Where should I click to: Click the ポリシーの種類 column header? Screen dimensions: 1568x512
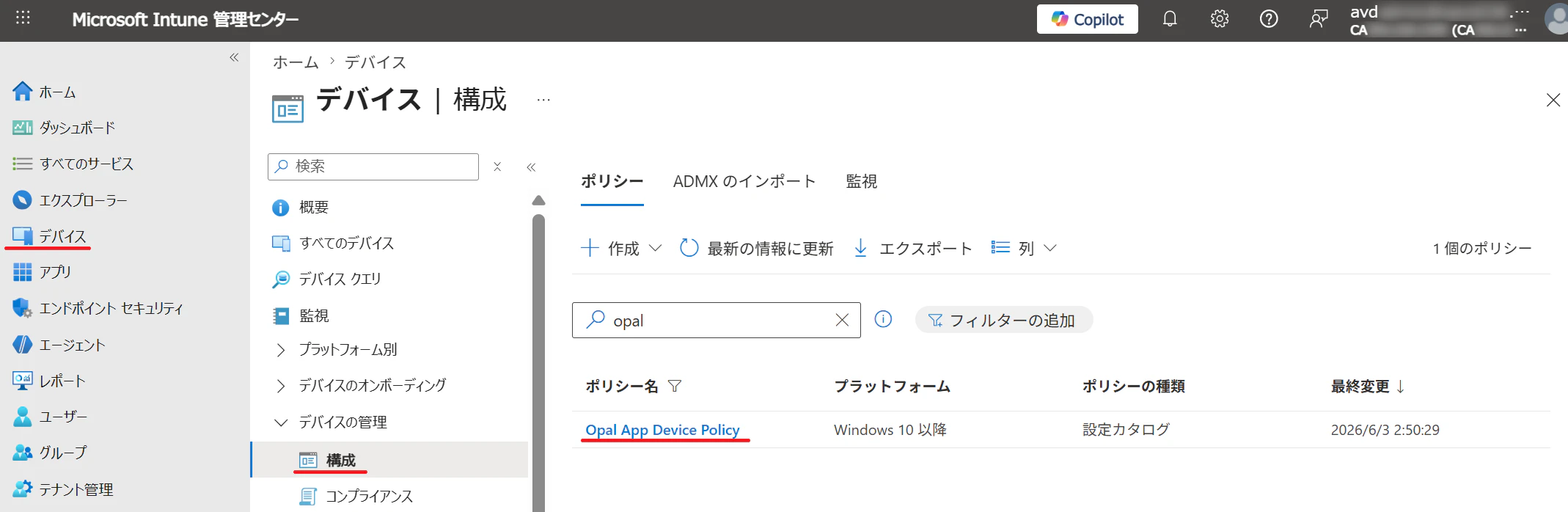1134,386
